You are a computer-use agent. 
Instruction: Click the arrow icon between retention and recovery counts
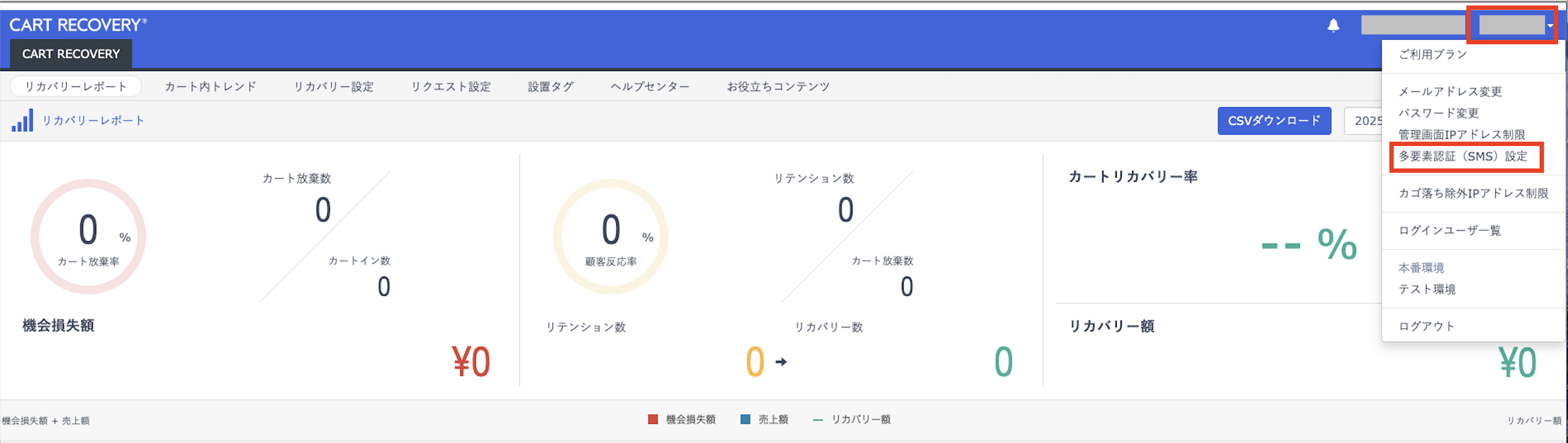pyautogui.click(x=781, y=362)
